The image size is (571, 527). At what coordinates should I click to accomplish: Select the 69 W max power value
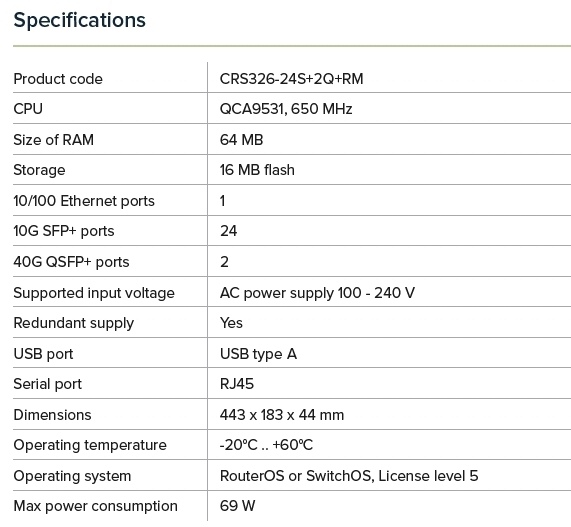click(237, 506)
